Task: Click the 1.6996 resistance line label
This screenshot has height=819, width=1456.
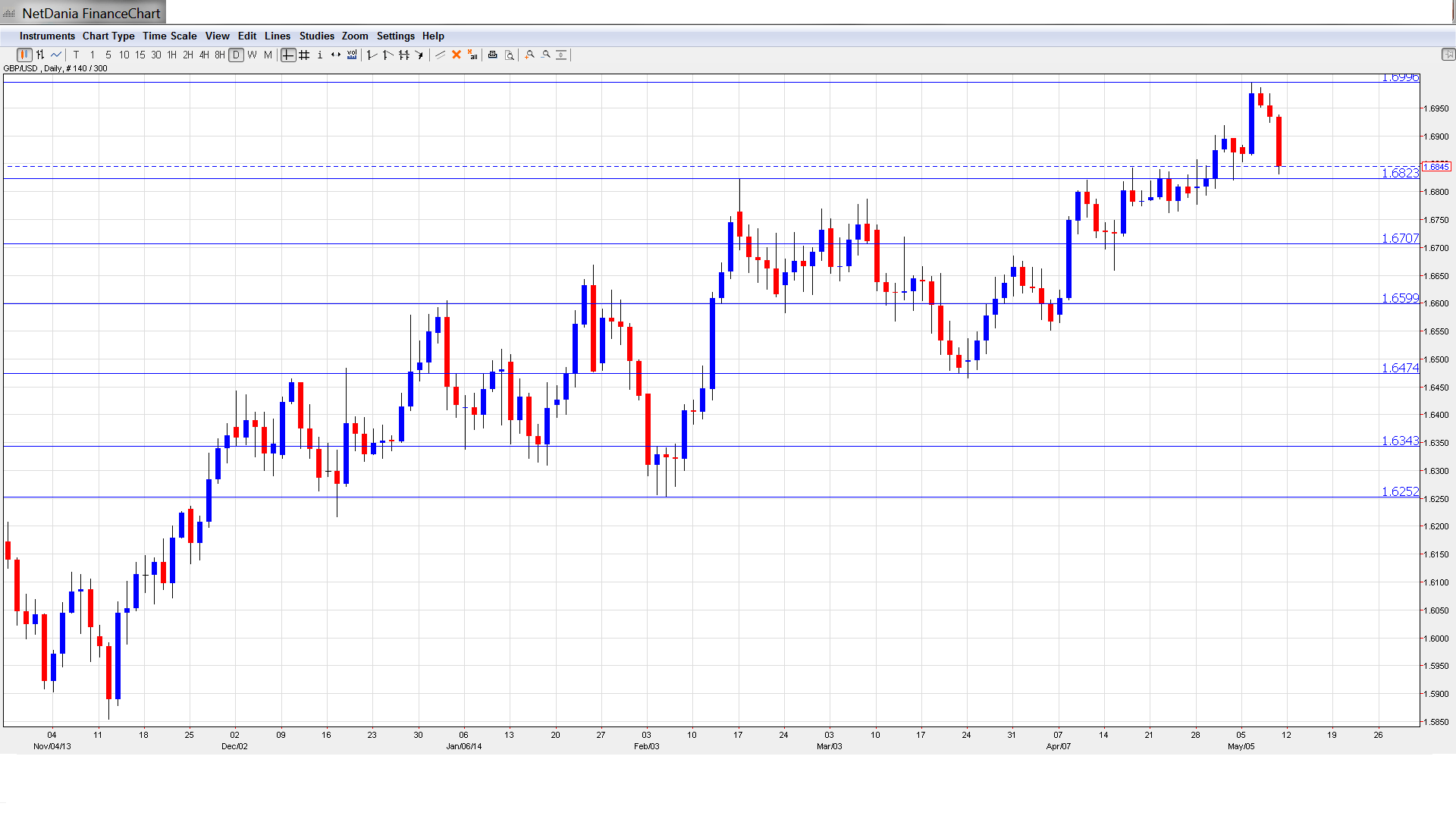Action: [x=1400, y=78]
